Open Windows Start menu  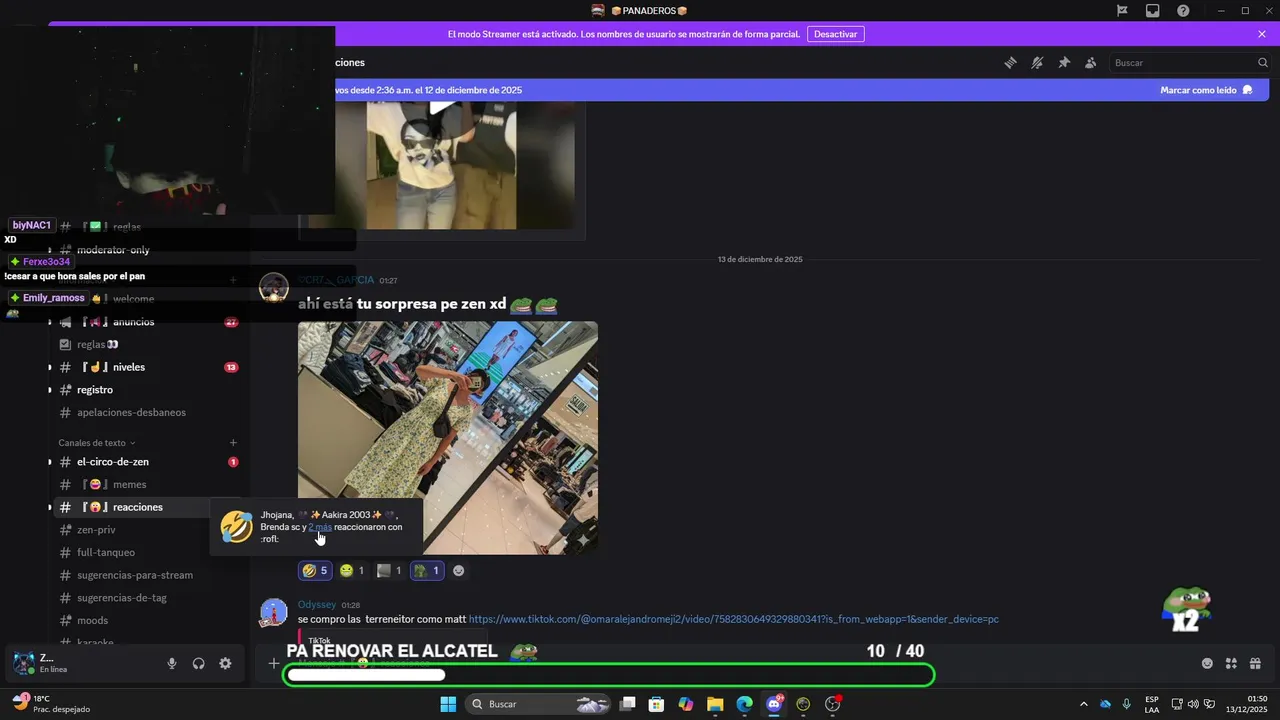[x=448, y=704]
